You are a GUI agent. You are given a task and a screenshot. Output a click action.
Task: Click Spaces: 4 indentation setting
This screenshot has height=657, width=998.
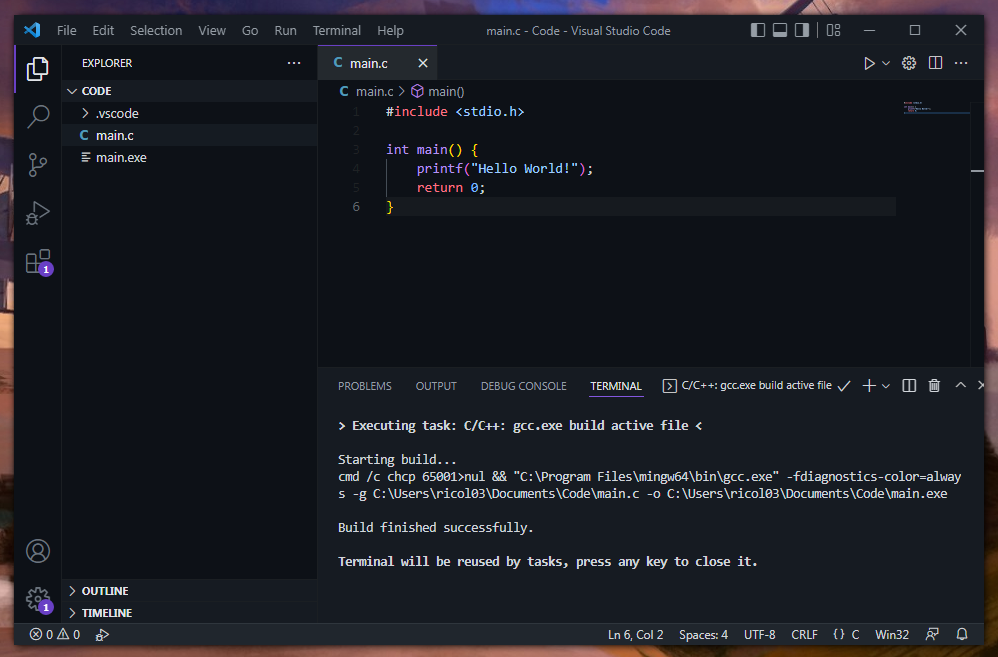703,635
